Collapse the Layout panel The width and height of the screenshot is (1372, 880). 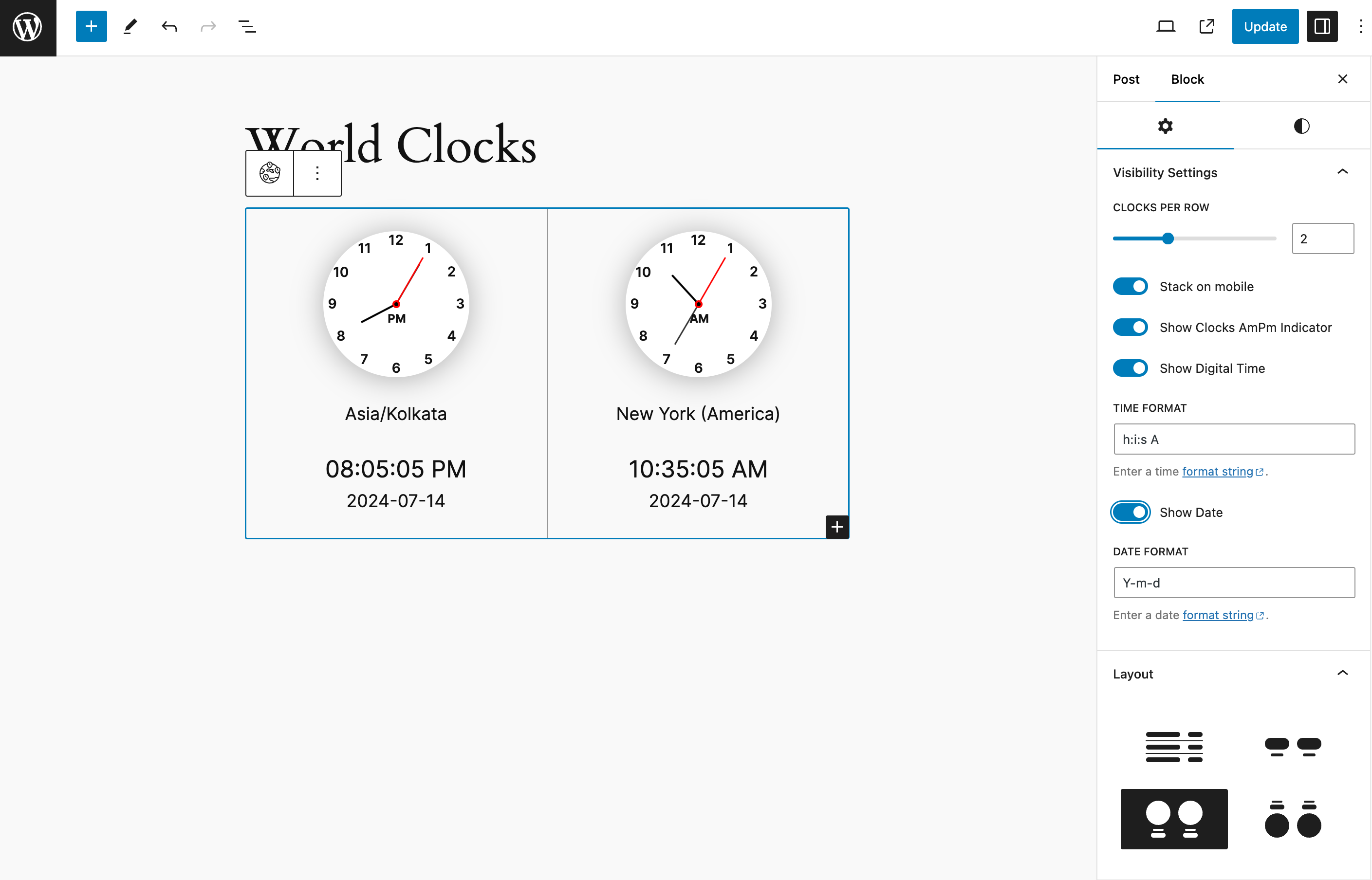pyautogui.click(x=1233, y=674)
